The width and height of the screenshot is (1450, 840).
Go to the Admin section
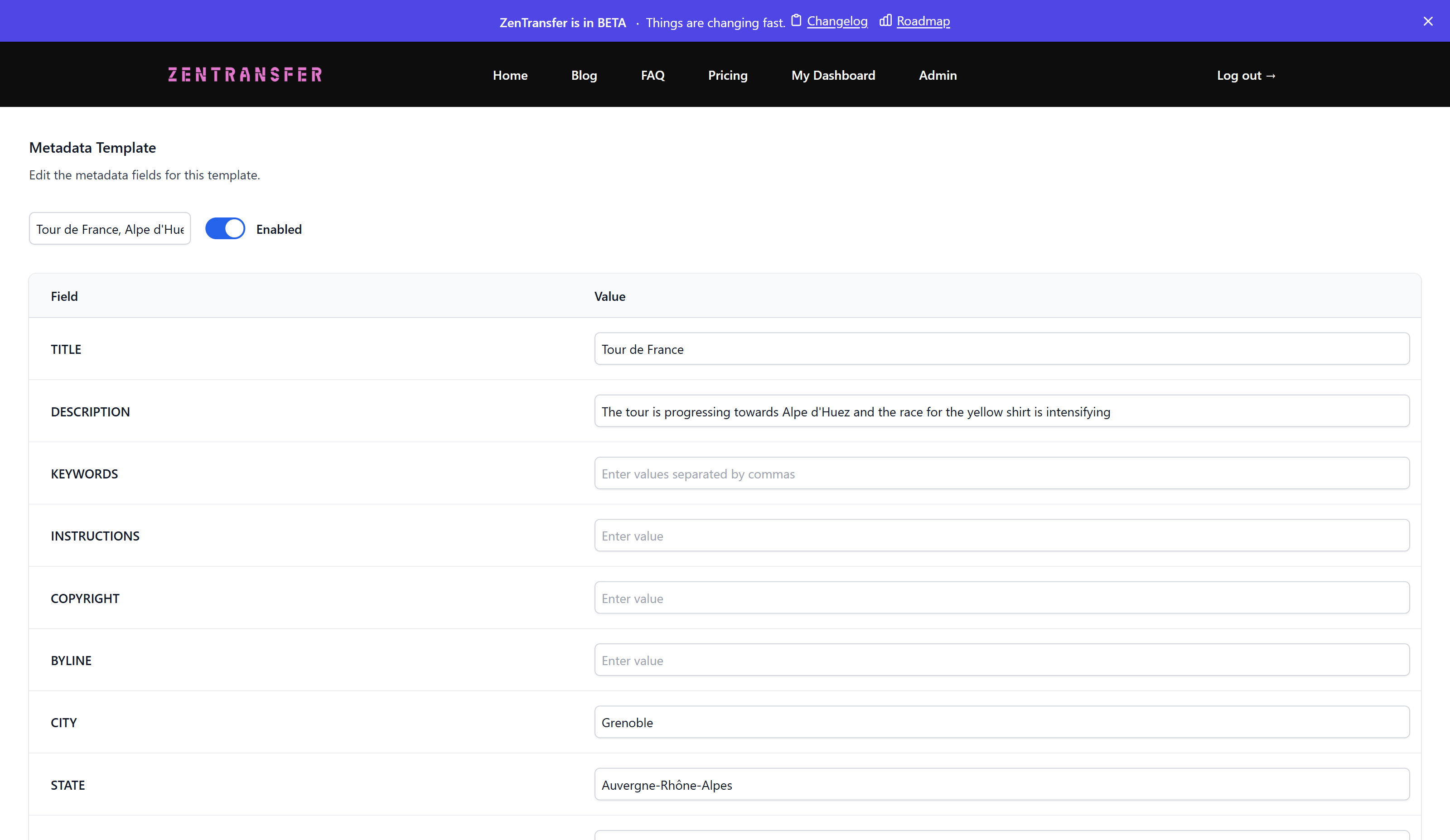click(938, 75)
